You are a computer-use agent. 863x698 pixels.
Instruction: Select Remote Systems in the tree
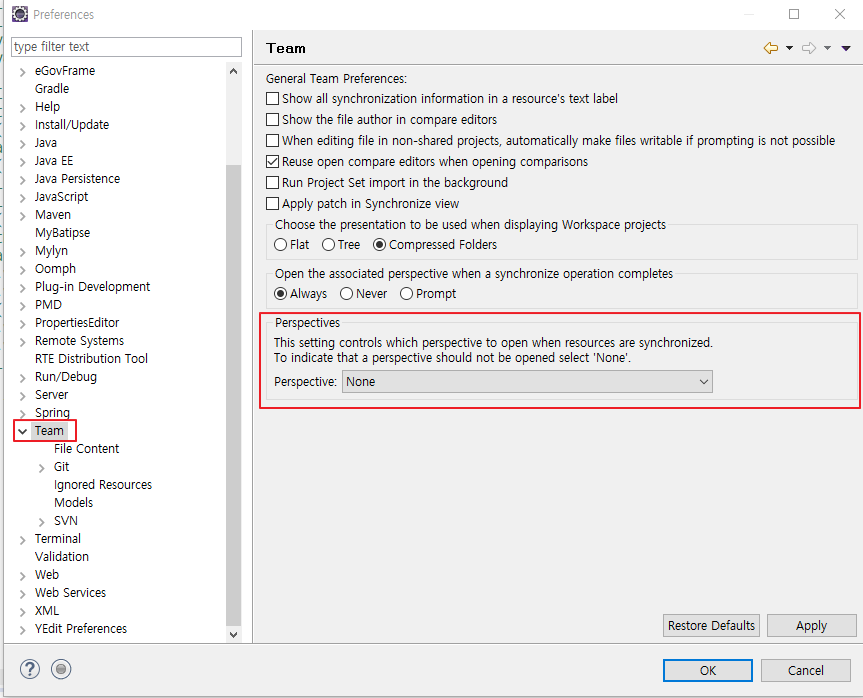(79, 341)
